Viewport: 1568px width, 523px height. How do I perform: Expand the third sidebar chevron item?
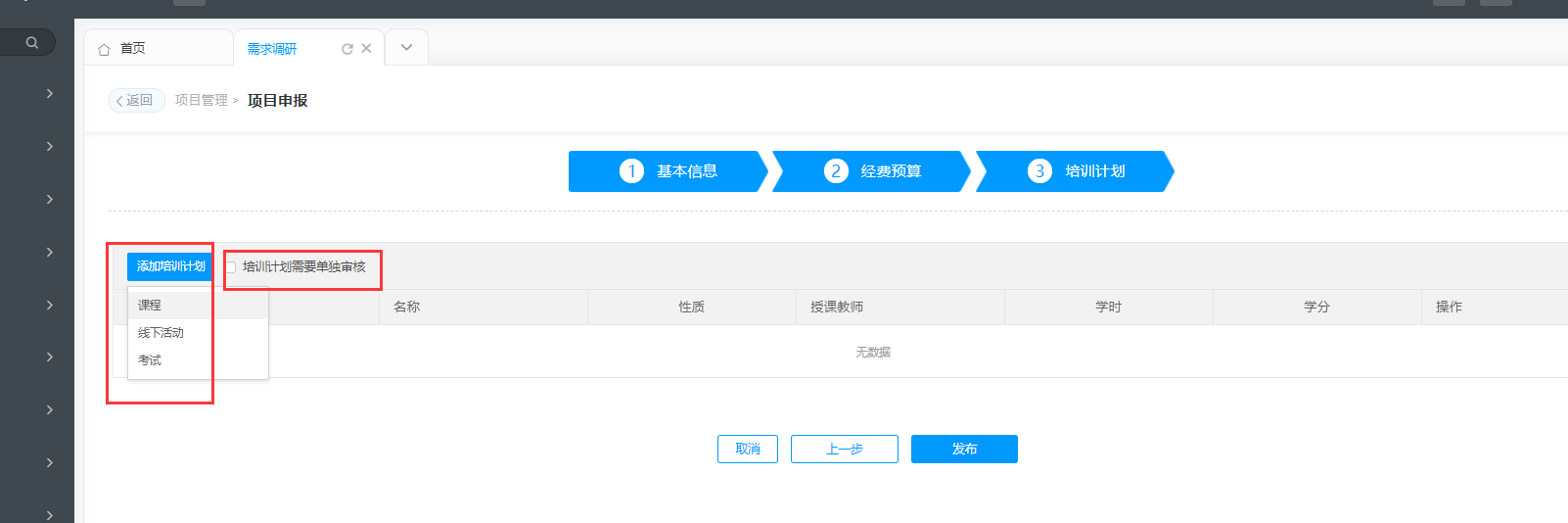(50, 199)
